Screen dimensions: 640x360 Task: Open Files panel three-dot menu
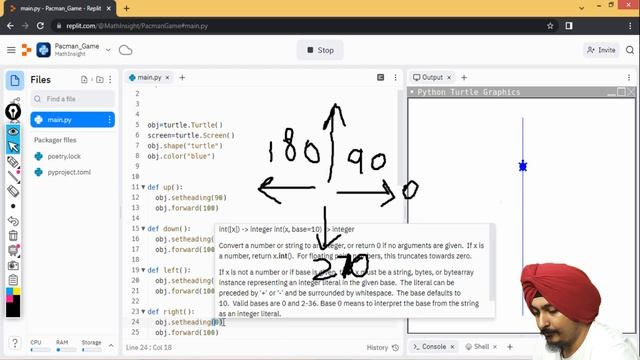point(110,80)
